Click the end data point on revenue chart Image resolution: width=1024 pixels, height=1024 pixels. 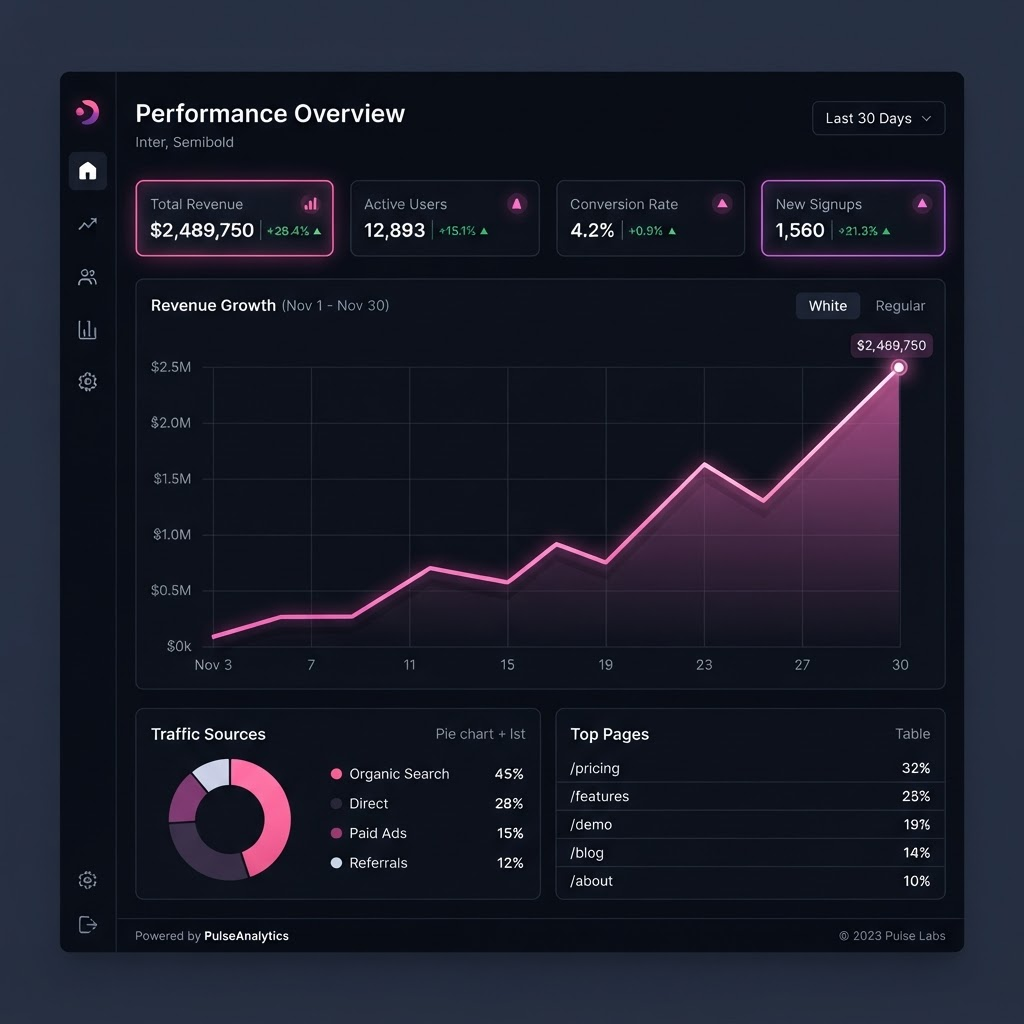(899, 368)
